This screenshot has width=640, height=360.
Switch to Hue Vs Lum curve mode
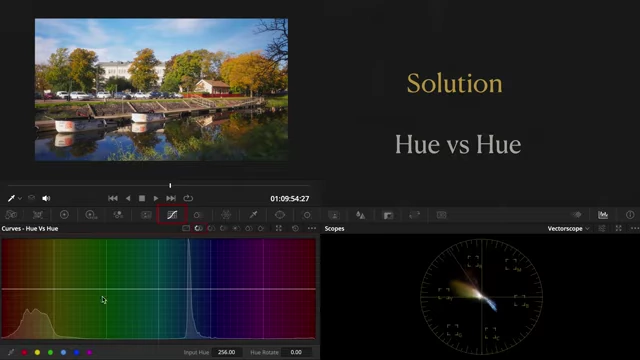[x=224, y=228]
